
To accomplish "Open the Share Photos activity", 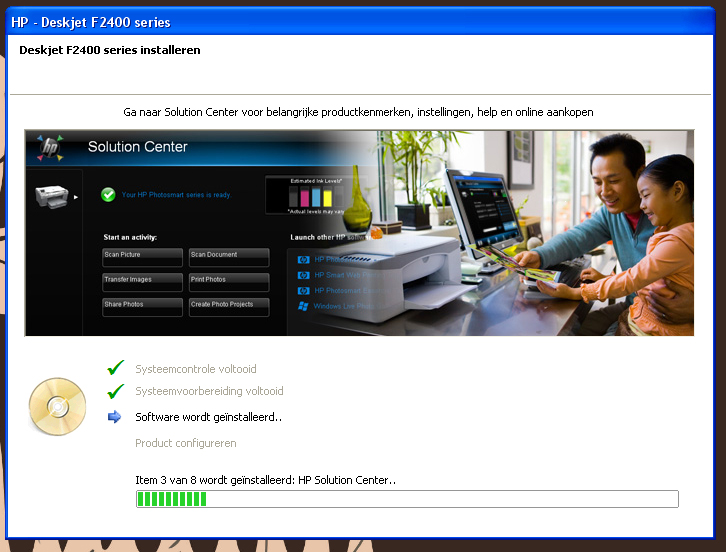I will (x=142, y=305).
